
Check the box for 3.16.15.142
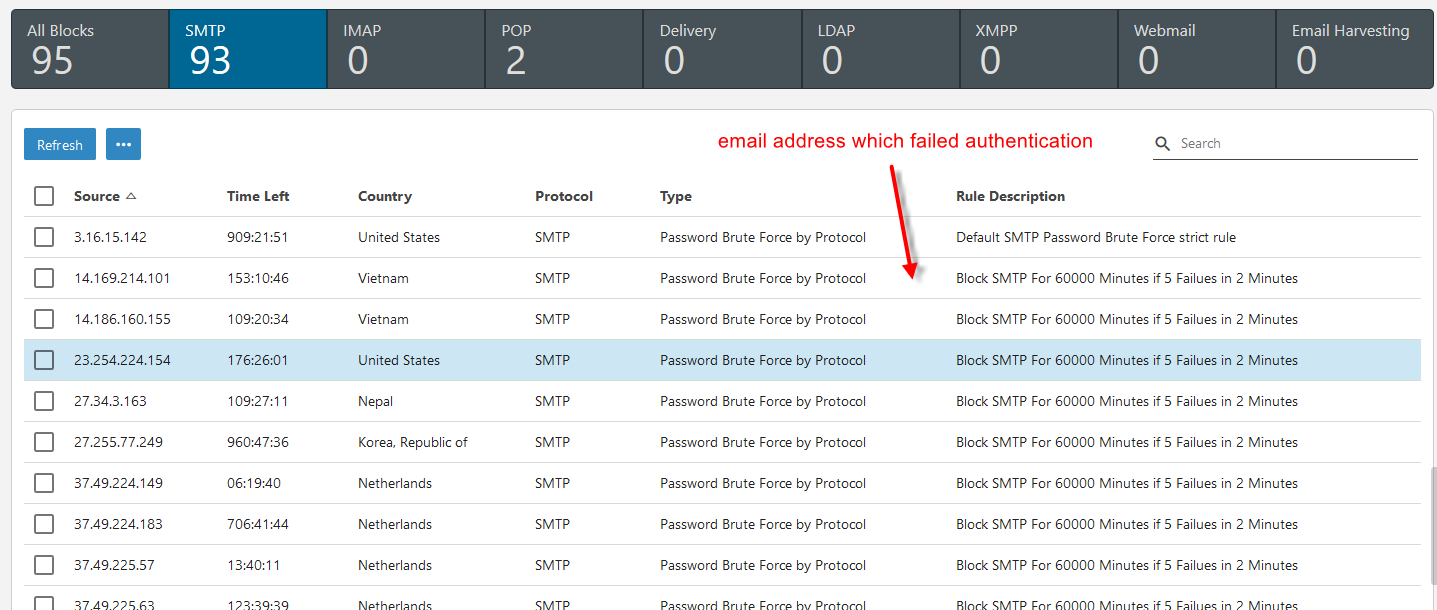[x=44, y=237]
